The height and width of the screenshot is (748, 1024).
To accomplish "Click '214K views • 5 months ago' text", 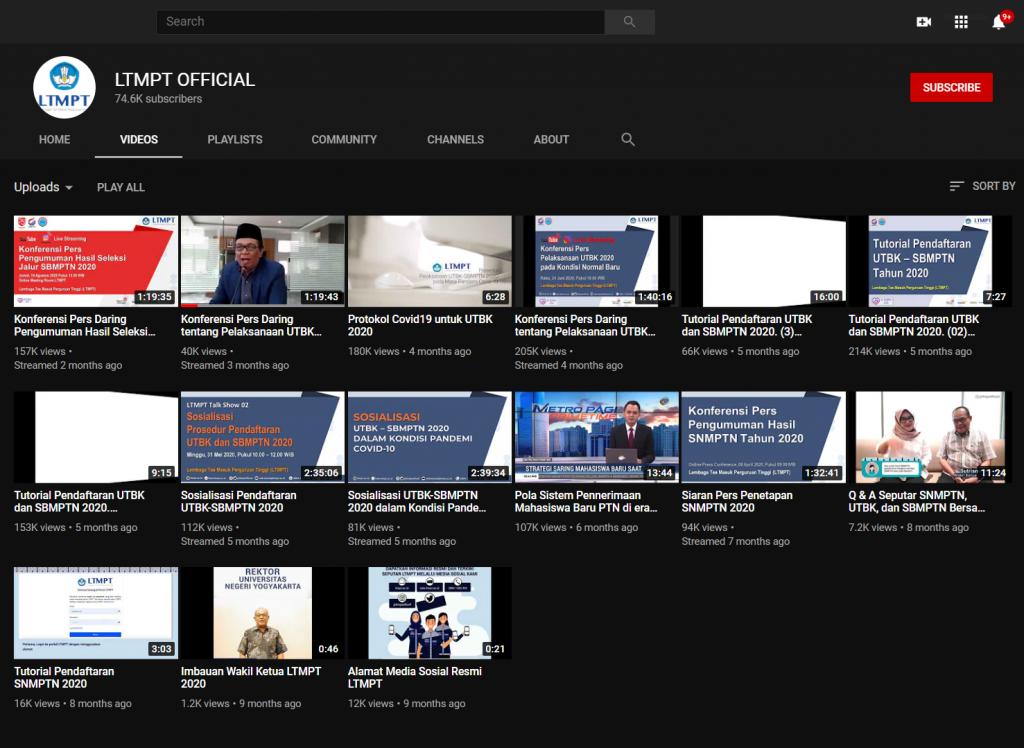I will coord(910,351).
